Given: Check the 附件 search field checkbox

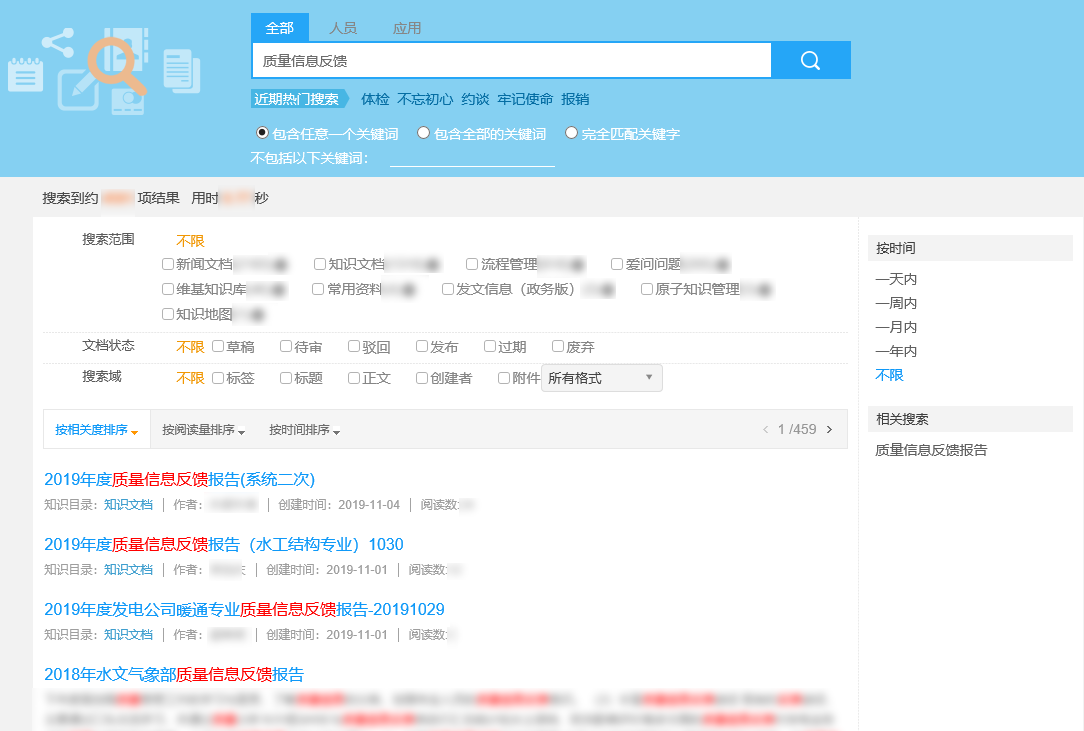Looking at the screenshot, I should coord(503,378).
